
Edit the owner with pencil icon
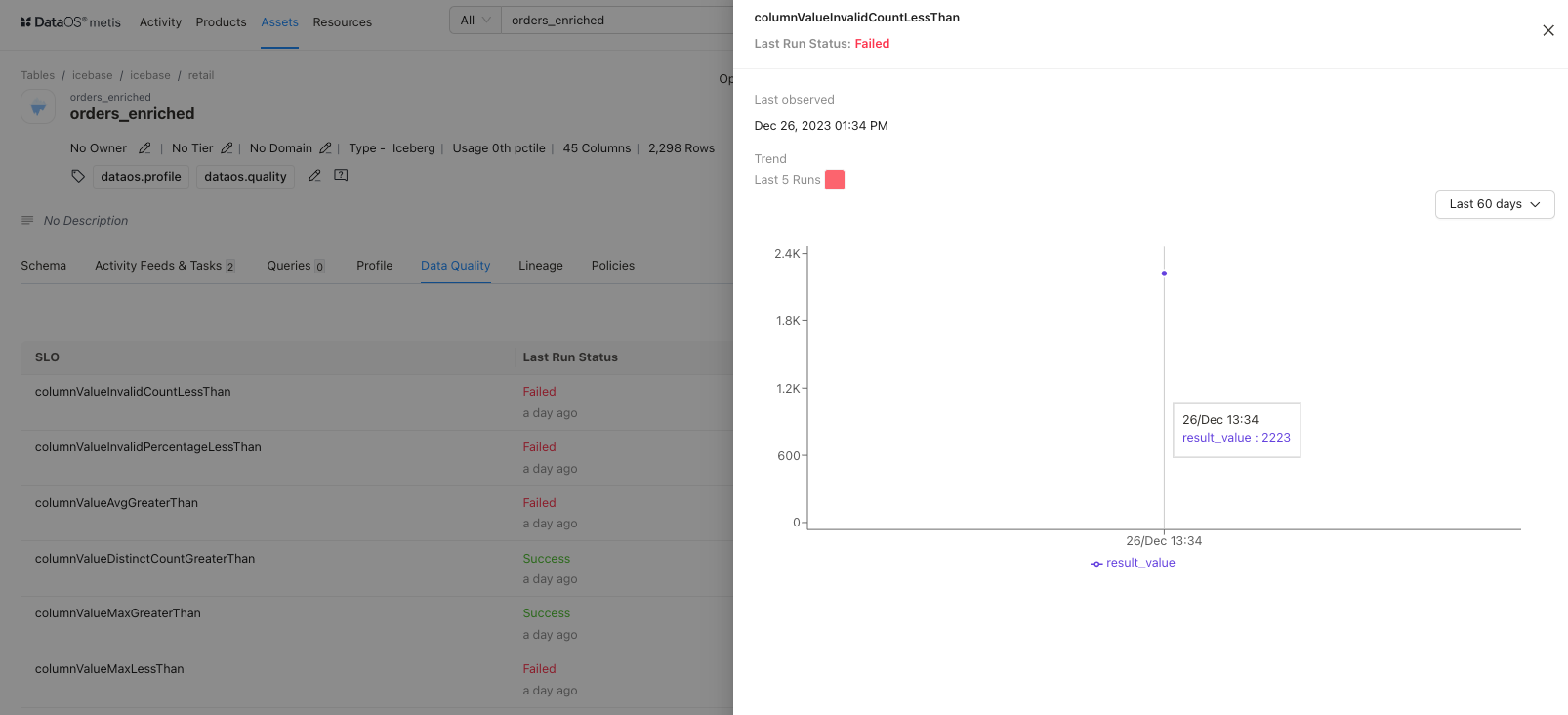click(144, 148)
